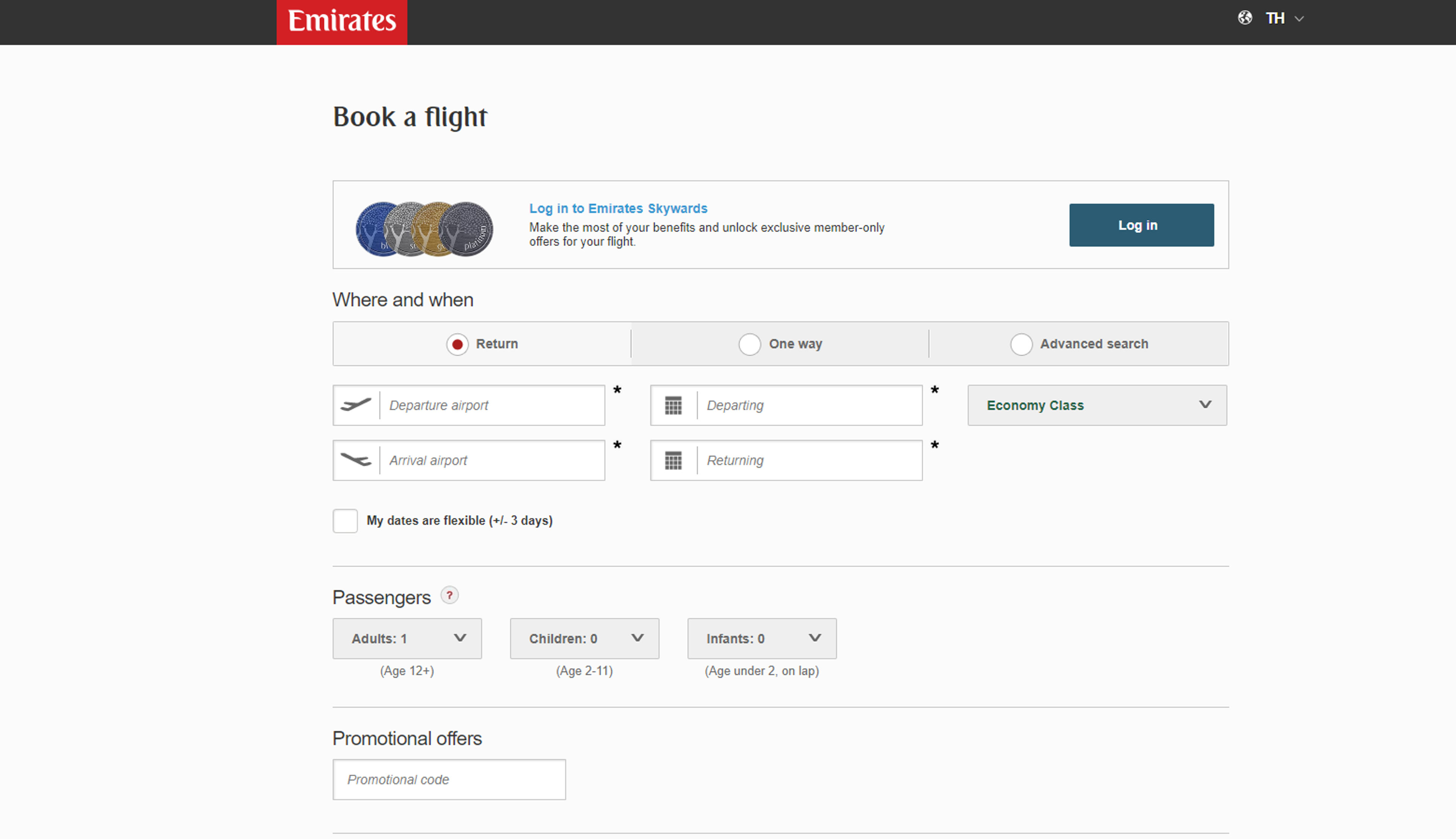The width and height of the screenshot is (1456, 839).
Task: Click the blue Log in button
Action: (x=1141, y=225)
